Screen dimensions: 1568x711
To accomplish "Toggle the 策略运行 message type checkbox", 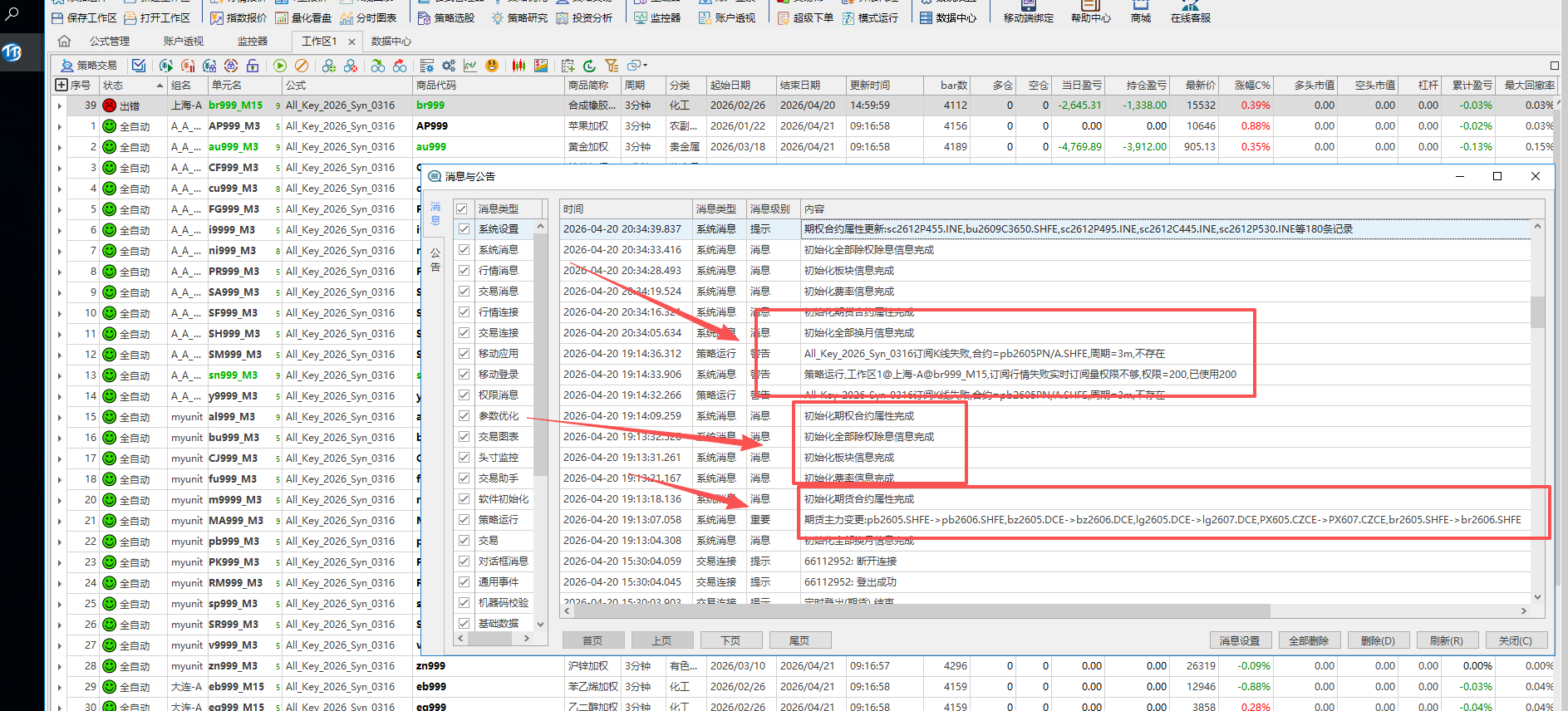I will click(x=464, y=520).
